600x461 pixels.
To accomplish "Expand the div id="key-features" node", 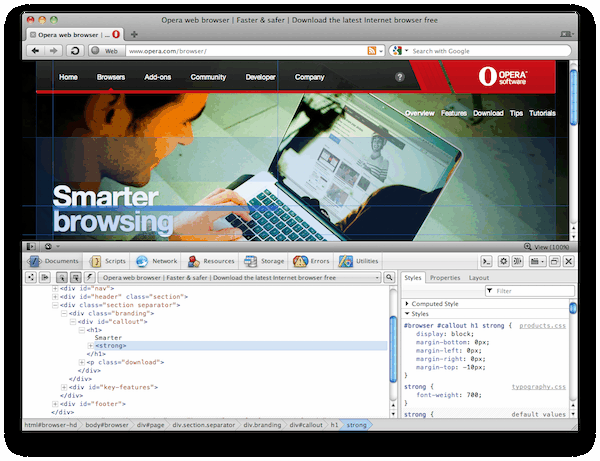I will coord(64,387).
